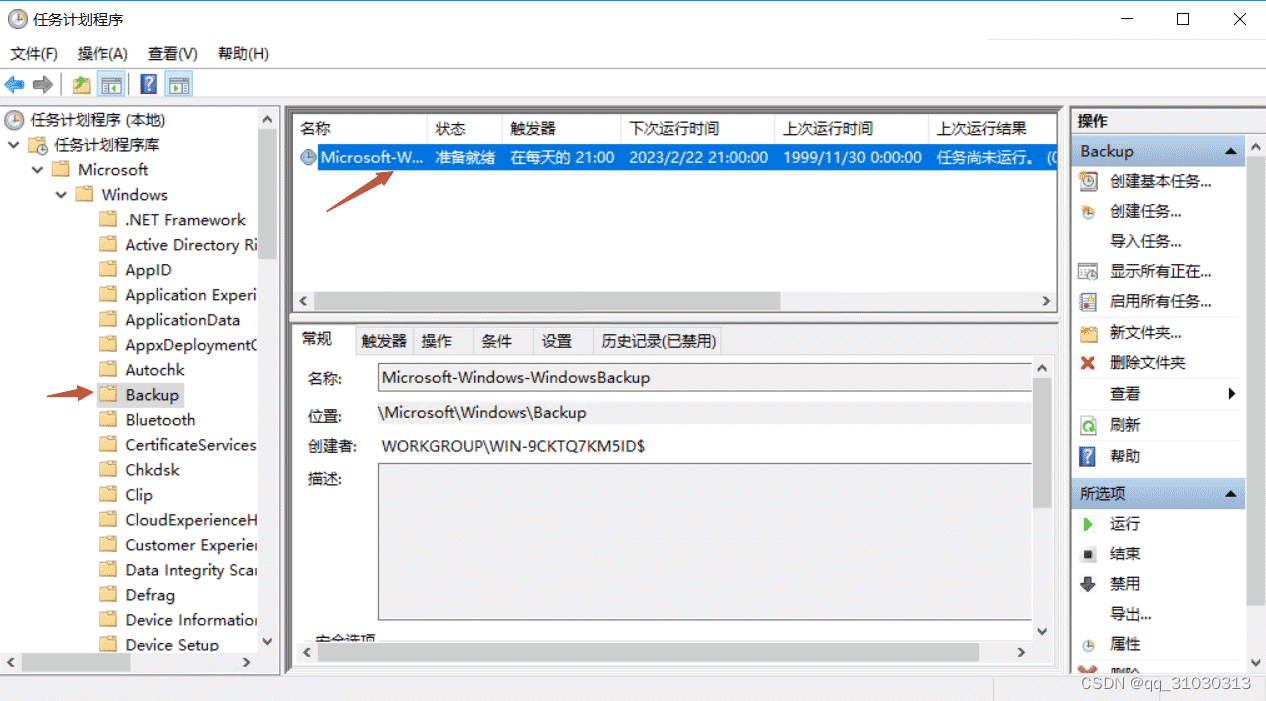Switch to the 触发器 tab
Screen dimensions: 1266x701
click(x=384, y=341)
